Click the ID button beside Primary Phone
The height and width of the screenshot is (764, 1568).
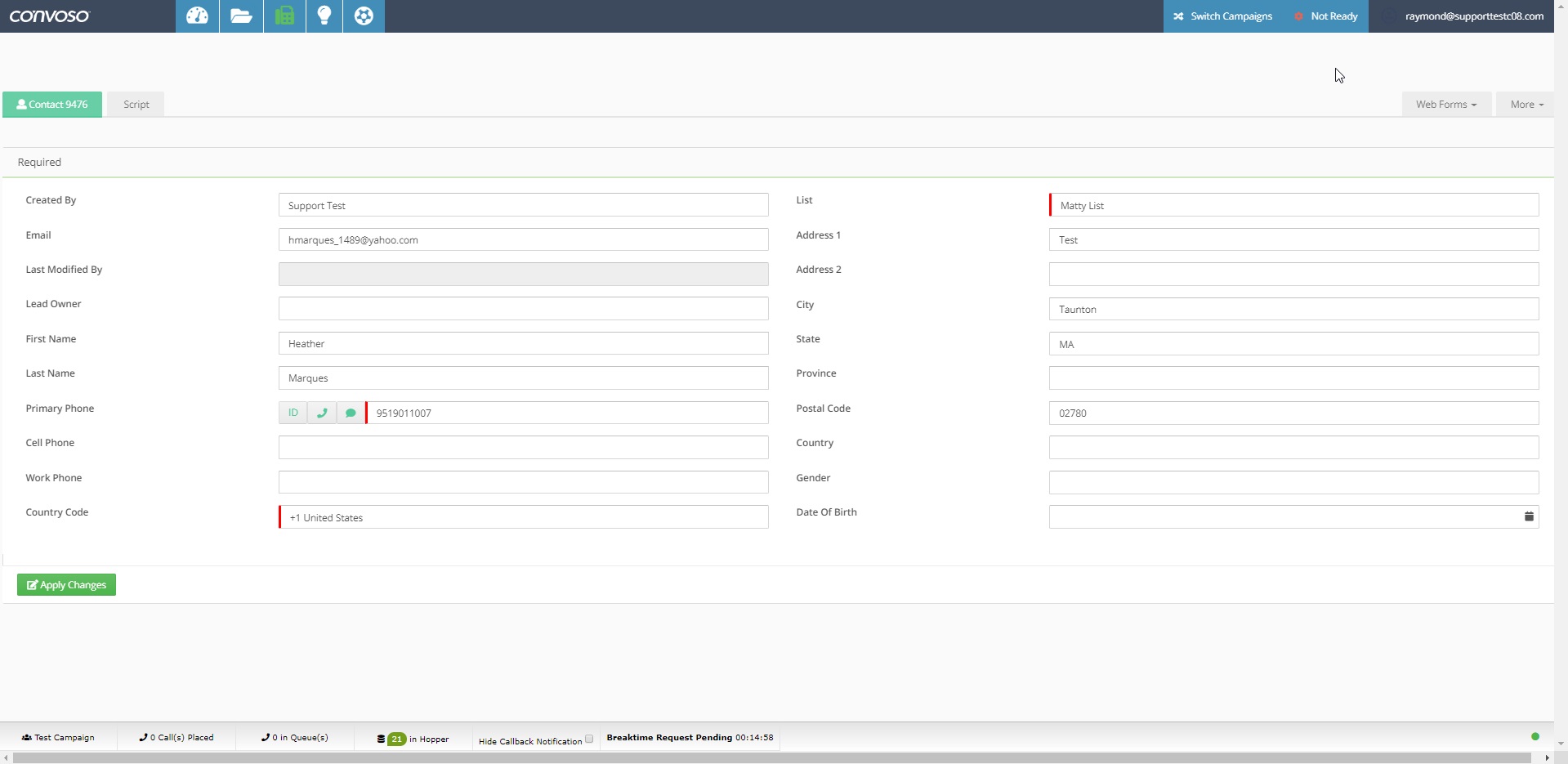(293, 413)
